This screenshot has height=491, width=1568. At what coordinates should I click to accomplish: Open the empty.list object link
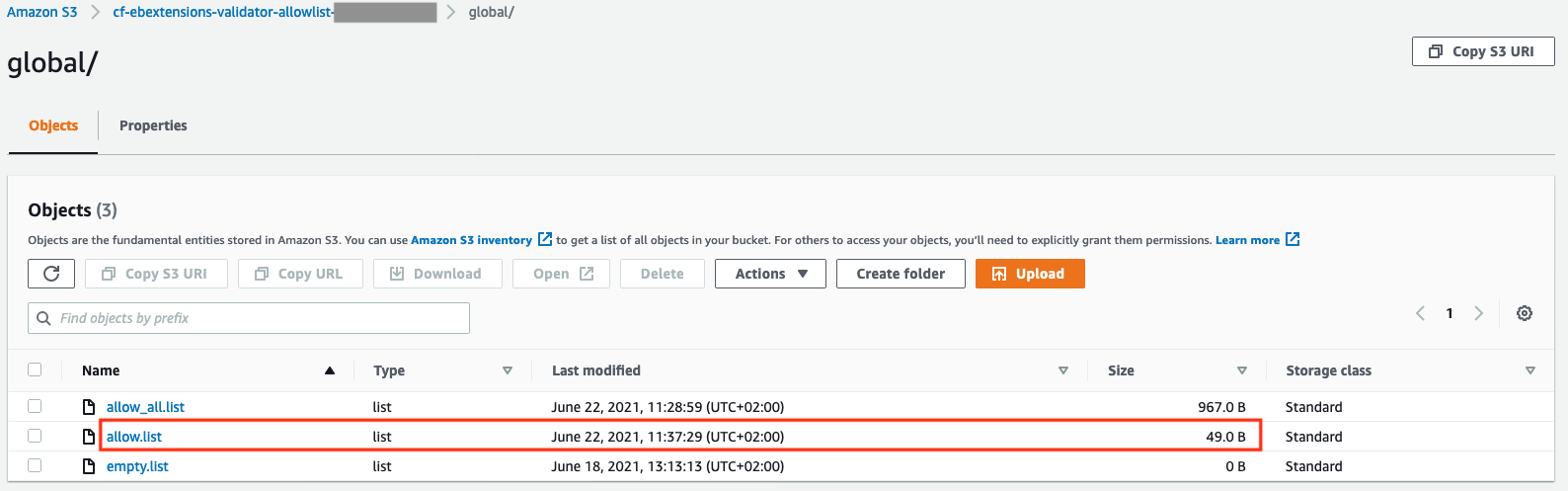click(x=137, y=466)
